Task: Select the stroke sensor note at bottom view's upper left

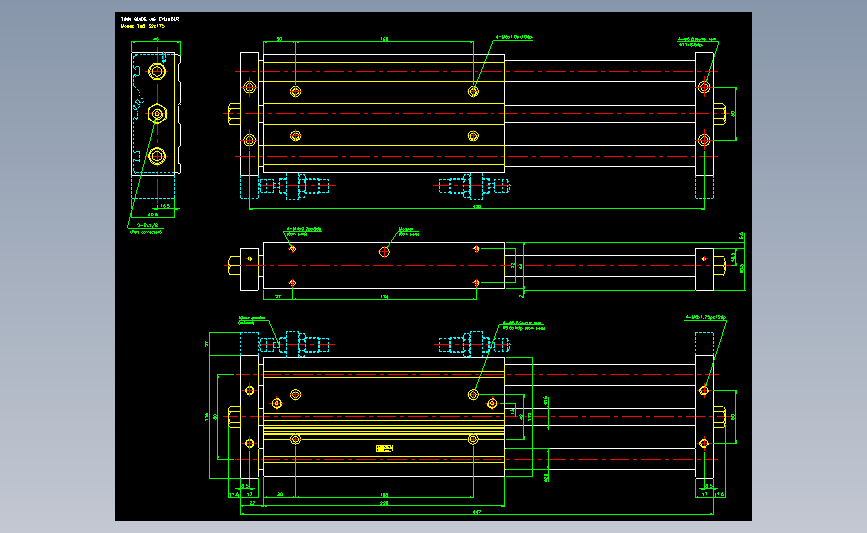Action: pos(252,320)
